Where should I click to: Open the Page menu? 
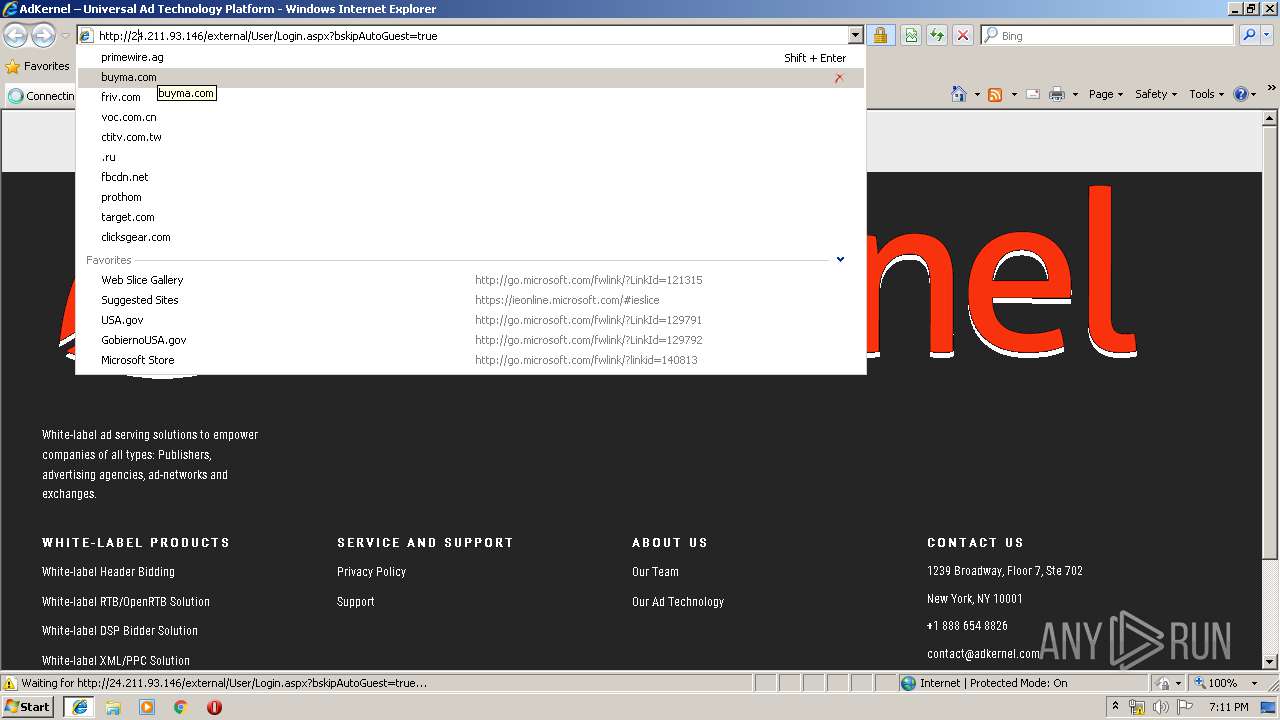pyautogui.click(x=1106, y=94)
